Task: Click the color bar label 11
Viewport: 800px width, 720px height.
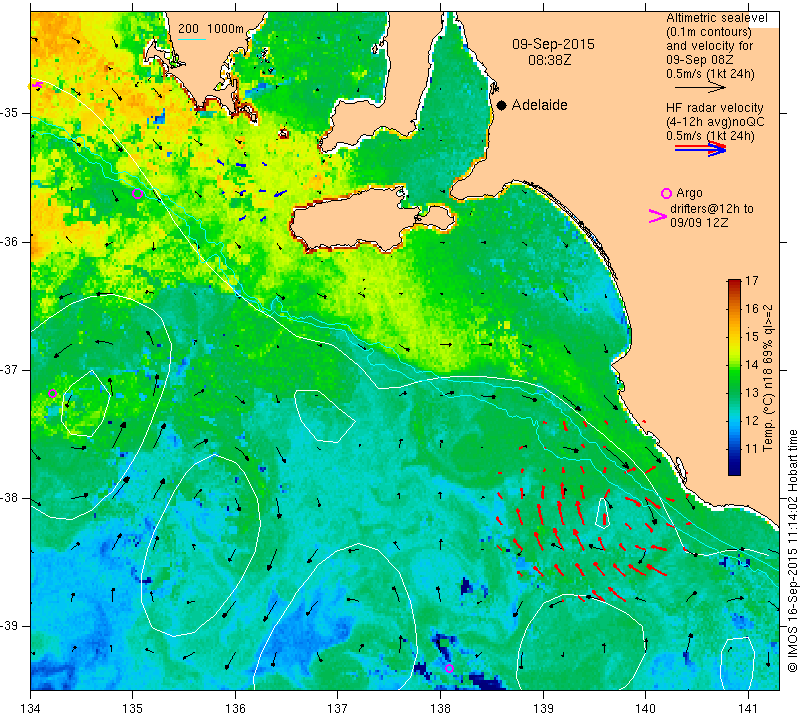Action: tap(752, 449)
